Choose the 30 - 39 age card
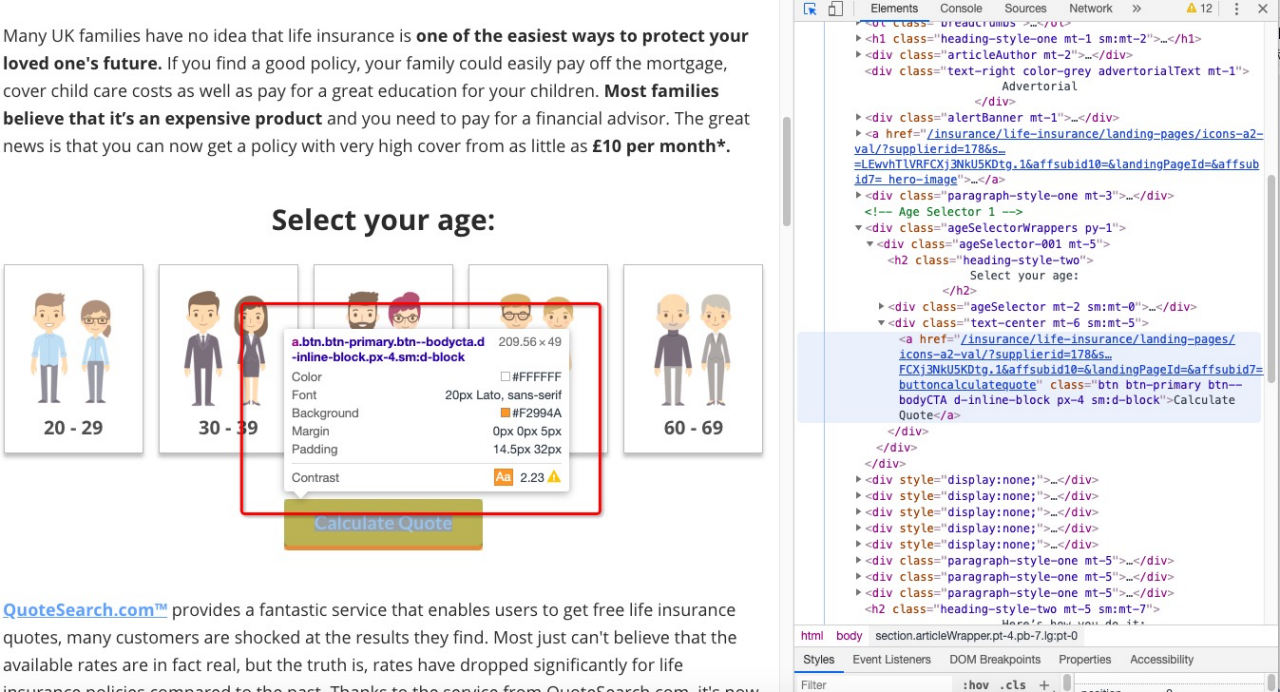This screenshot has height=692, width=1280. (228, 359)
